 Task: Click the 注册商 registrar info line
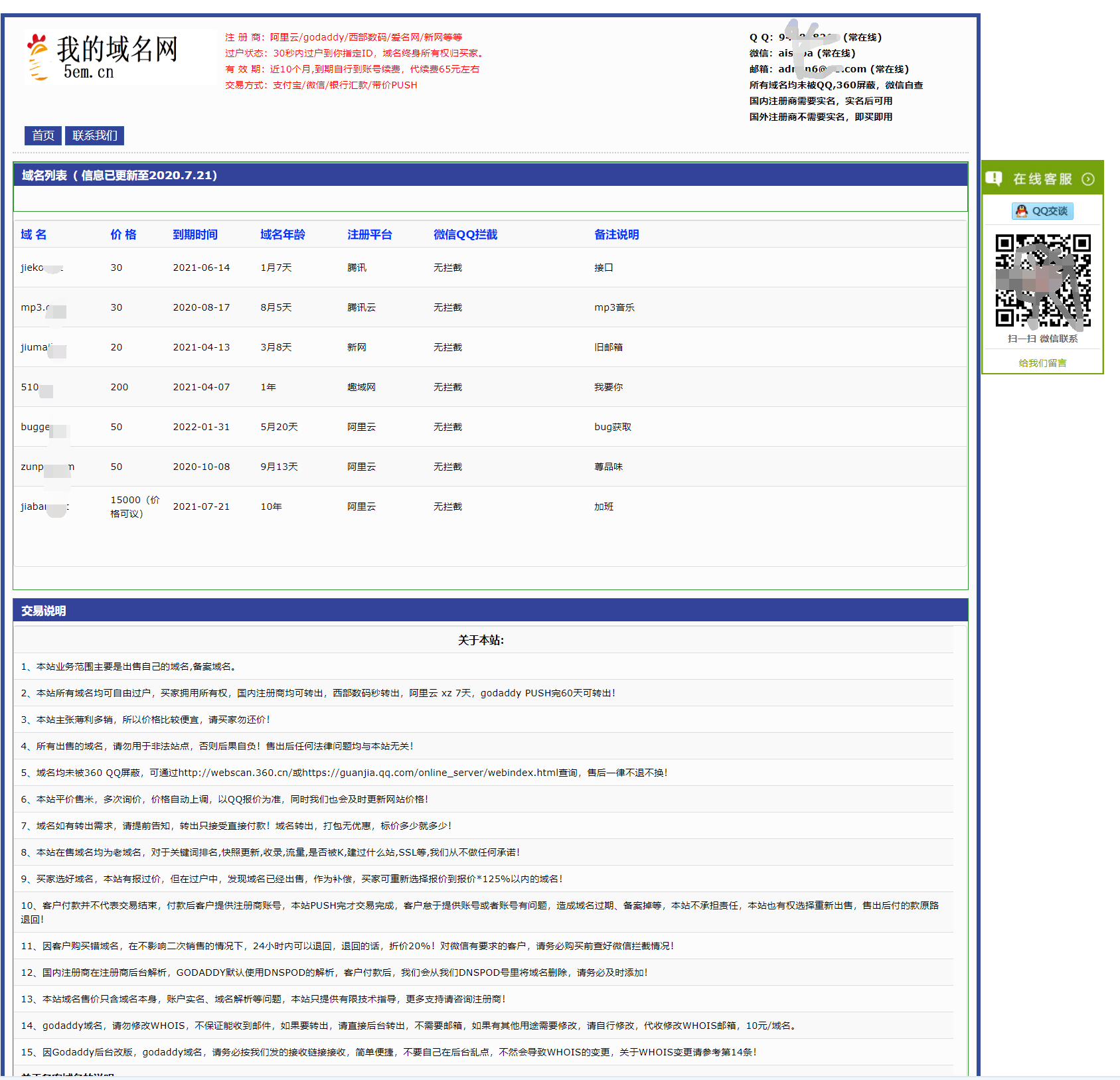pyautogui.click(x=343, y=37)
